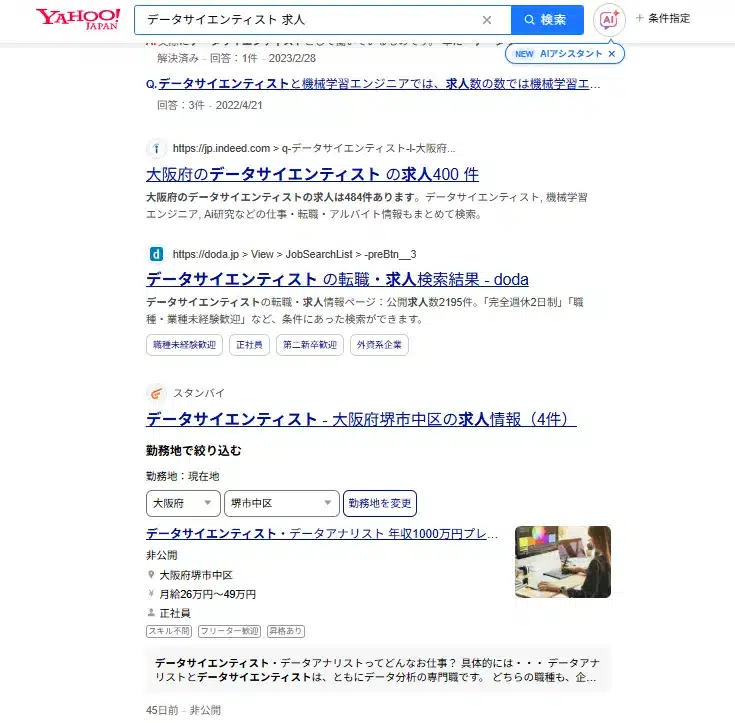The height and width of the screenshot is (723, 735).
Task: Focus the search input field
Action: pos(309,20)
